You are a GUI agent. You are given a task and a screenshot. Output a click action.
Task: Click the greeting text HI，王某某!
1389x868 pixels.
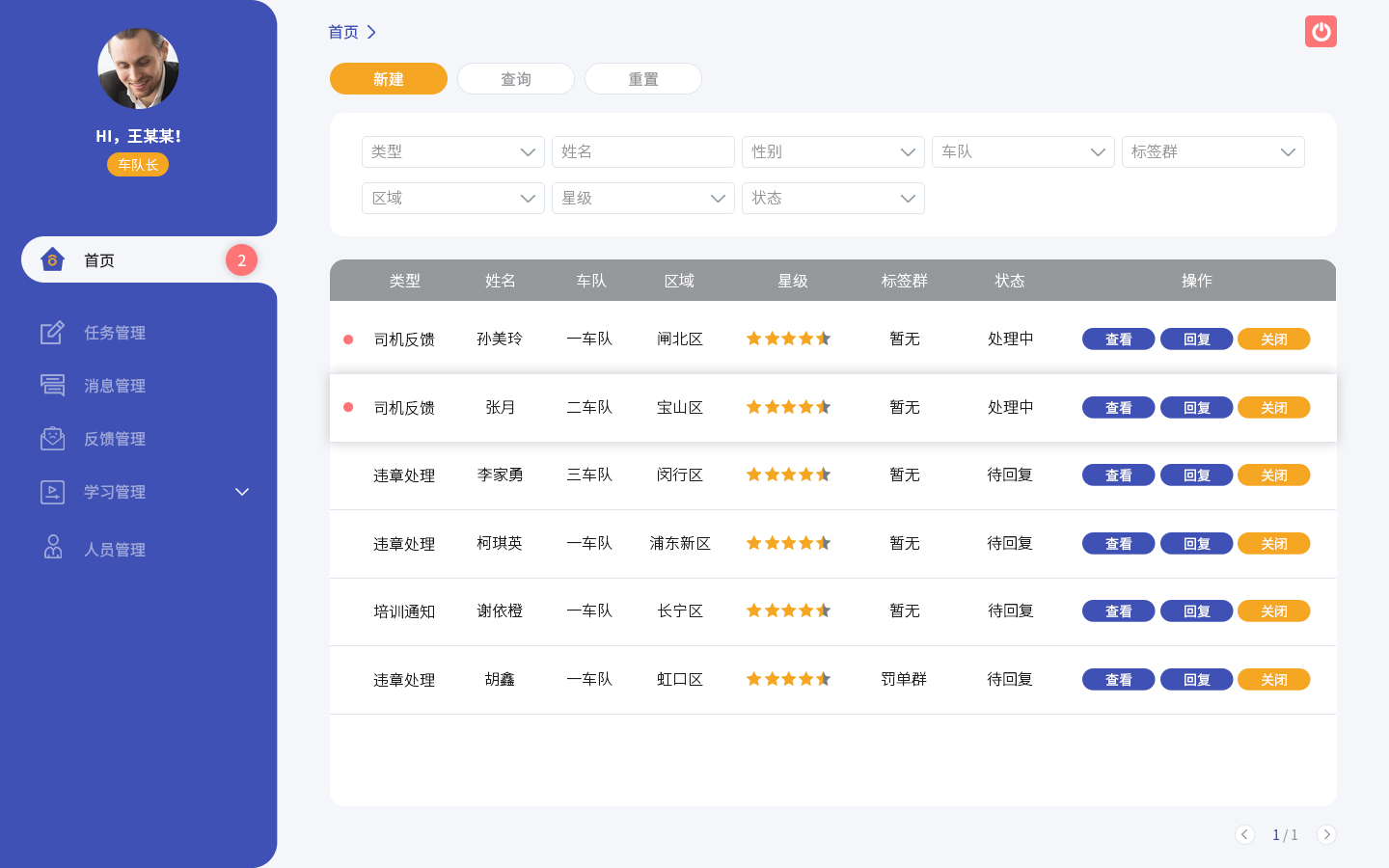138,136
